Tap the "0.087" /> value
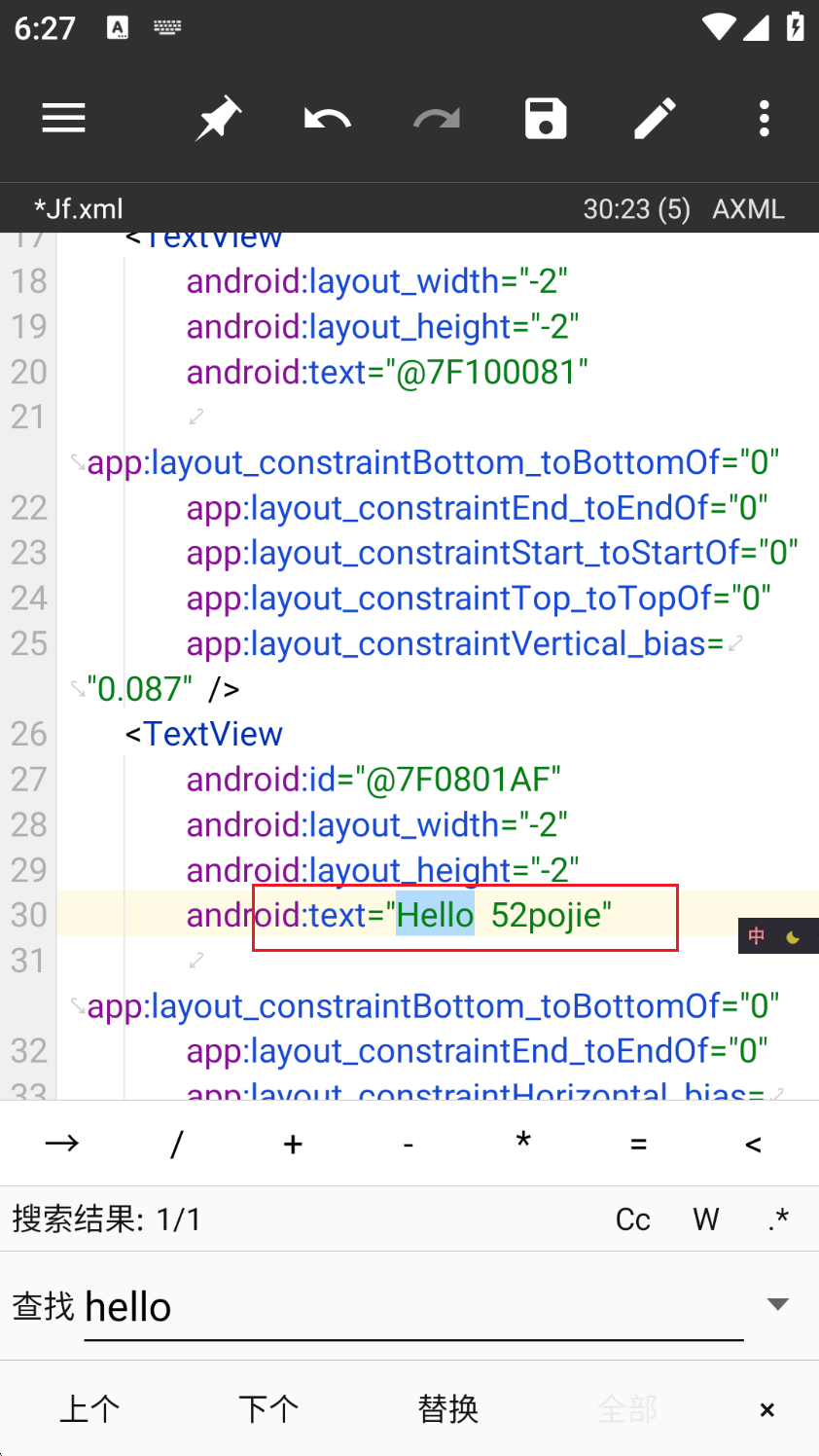This screenshot has height=1456, width=819. (162, 689)
